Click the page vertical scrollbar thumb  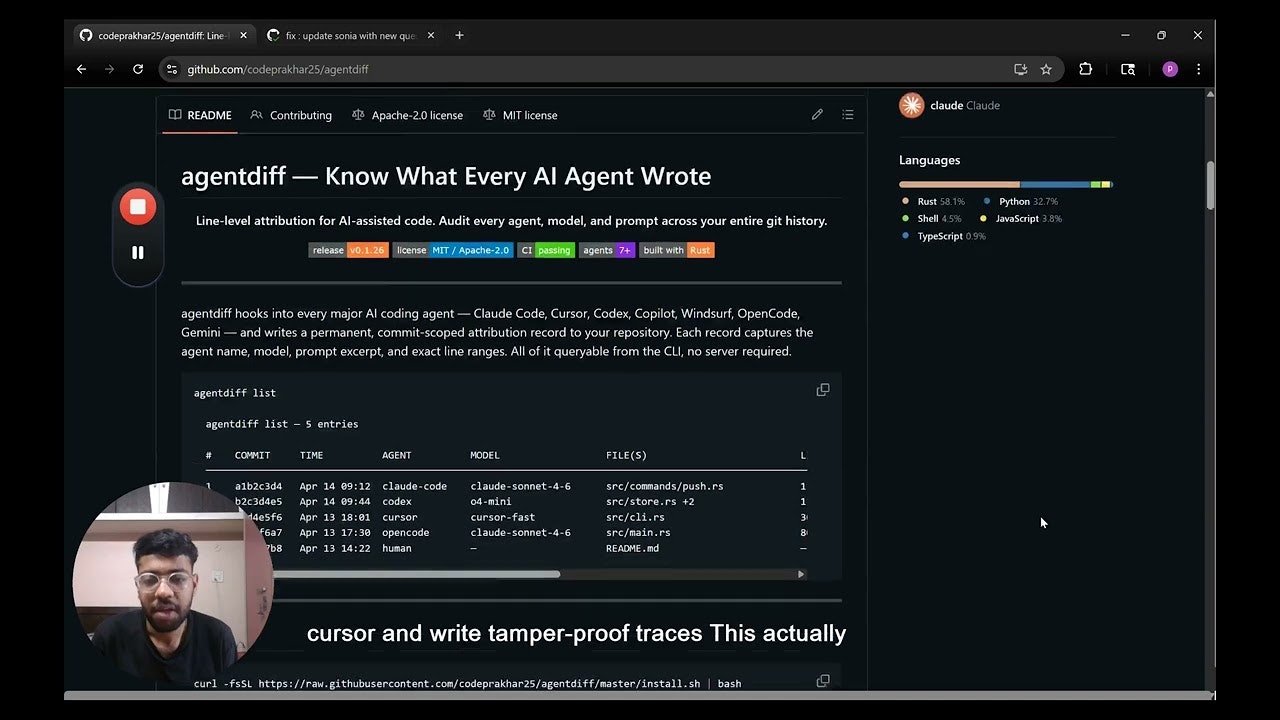point(1210,185)
